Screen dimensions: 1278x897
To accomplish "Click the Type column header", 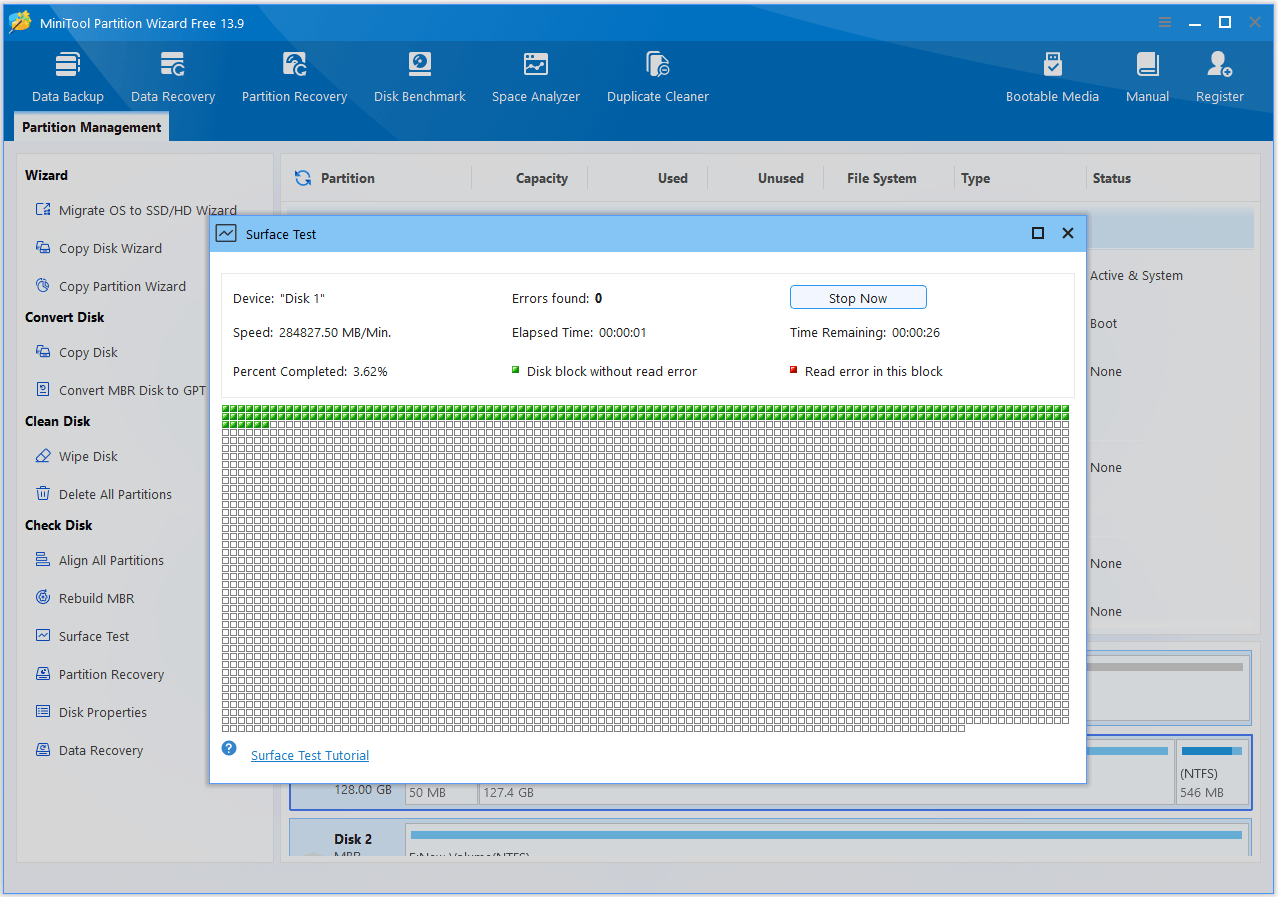I will [976, 178].
